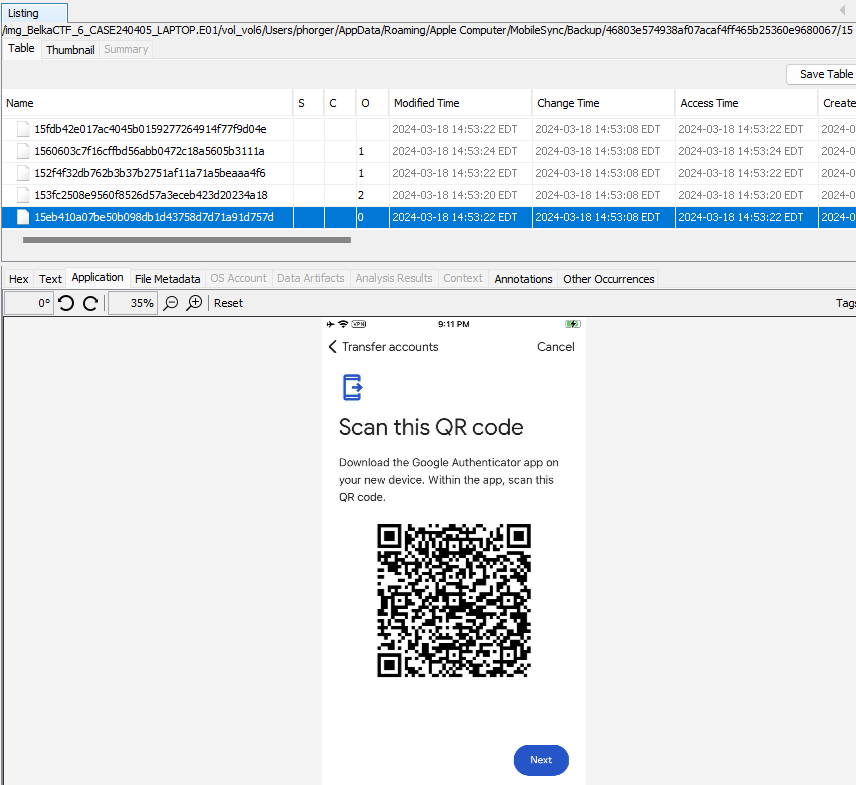Switch to Thumbnail view tab

click(70, 50)
